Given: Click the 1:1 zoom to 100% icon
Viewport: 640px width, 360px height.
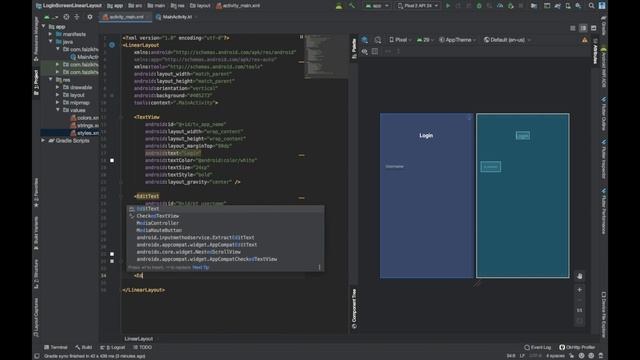Looking at the screenshot, I should (x=579, y=310).
